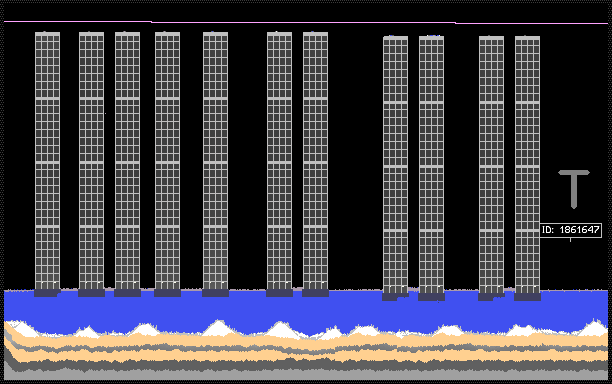Viewport: 612px width, 384px height.
Task: Click the white peak at the far right edge
Action: click(594, 329)
